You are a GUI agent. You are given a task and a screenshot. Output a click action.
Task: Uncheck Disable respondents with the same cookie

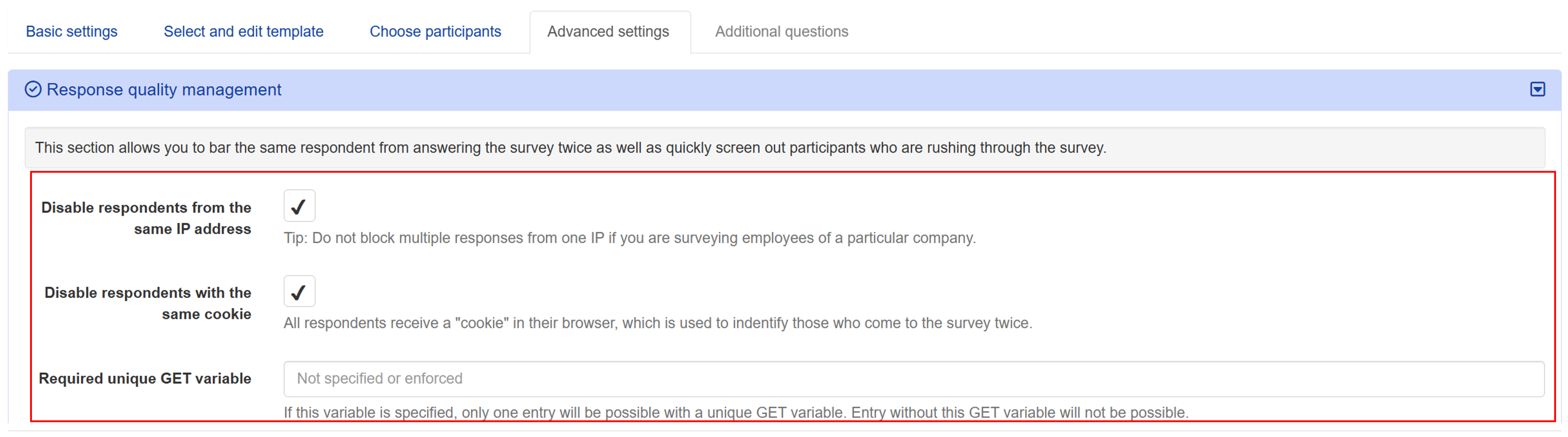pos(299,291)
